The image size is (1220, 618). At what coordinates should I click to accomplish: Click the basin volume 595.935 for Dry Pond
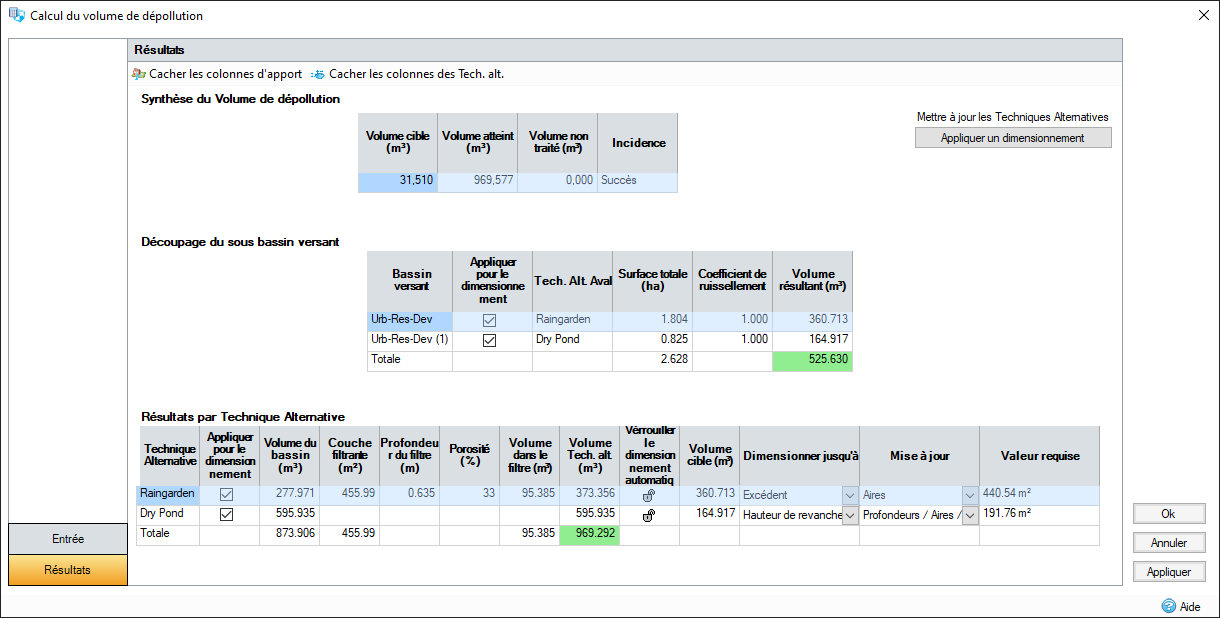(290, 515)
